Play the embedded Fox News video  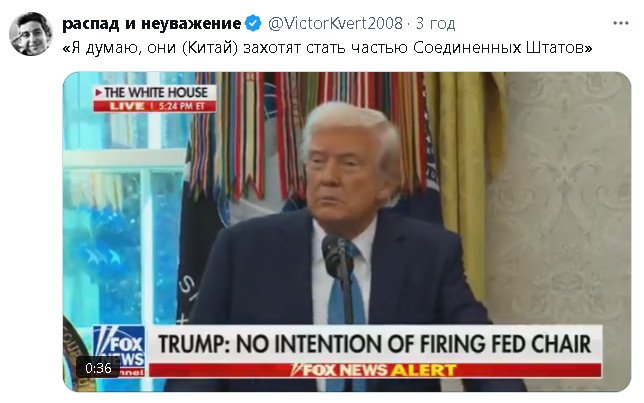347,232
